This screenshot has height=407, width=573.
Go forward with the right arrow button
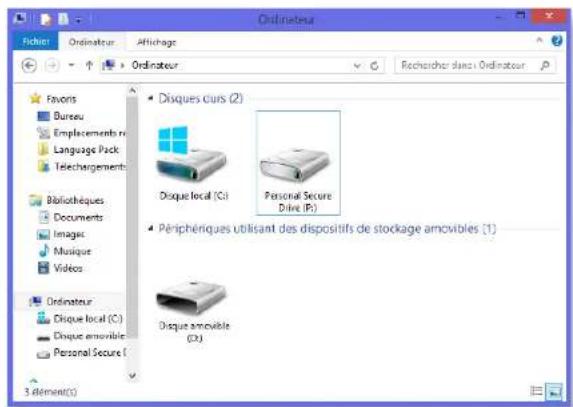coord(52,65)
